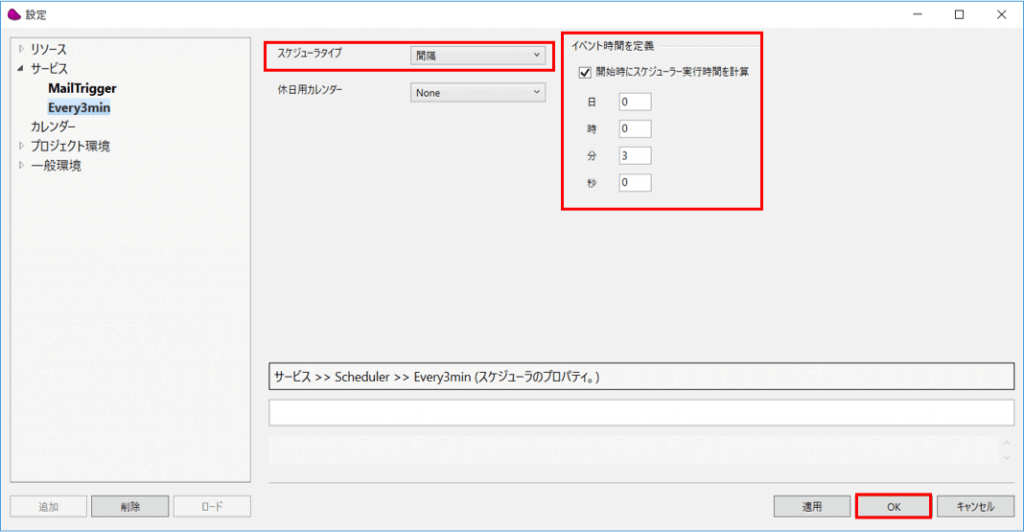Expand the 一般環境 tree node
The image size is (1024, 532).
(20, 166)
